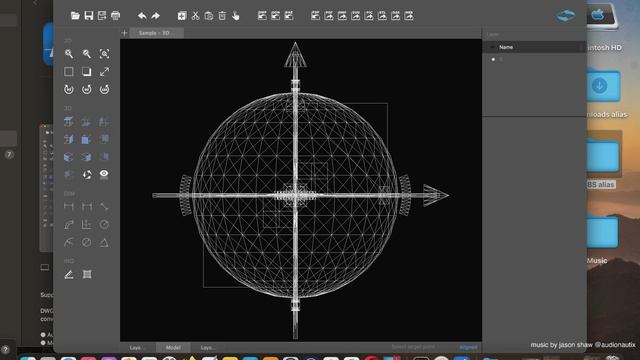Select the ordinate dimension tool

(87, 224)
